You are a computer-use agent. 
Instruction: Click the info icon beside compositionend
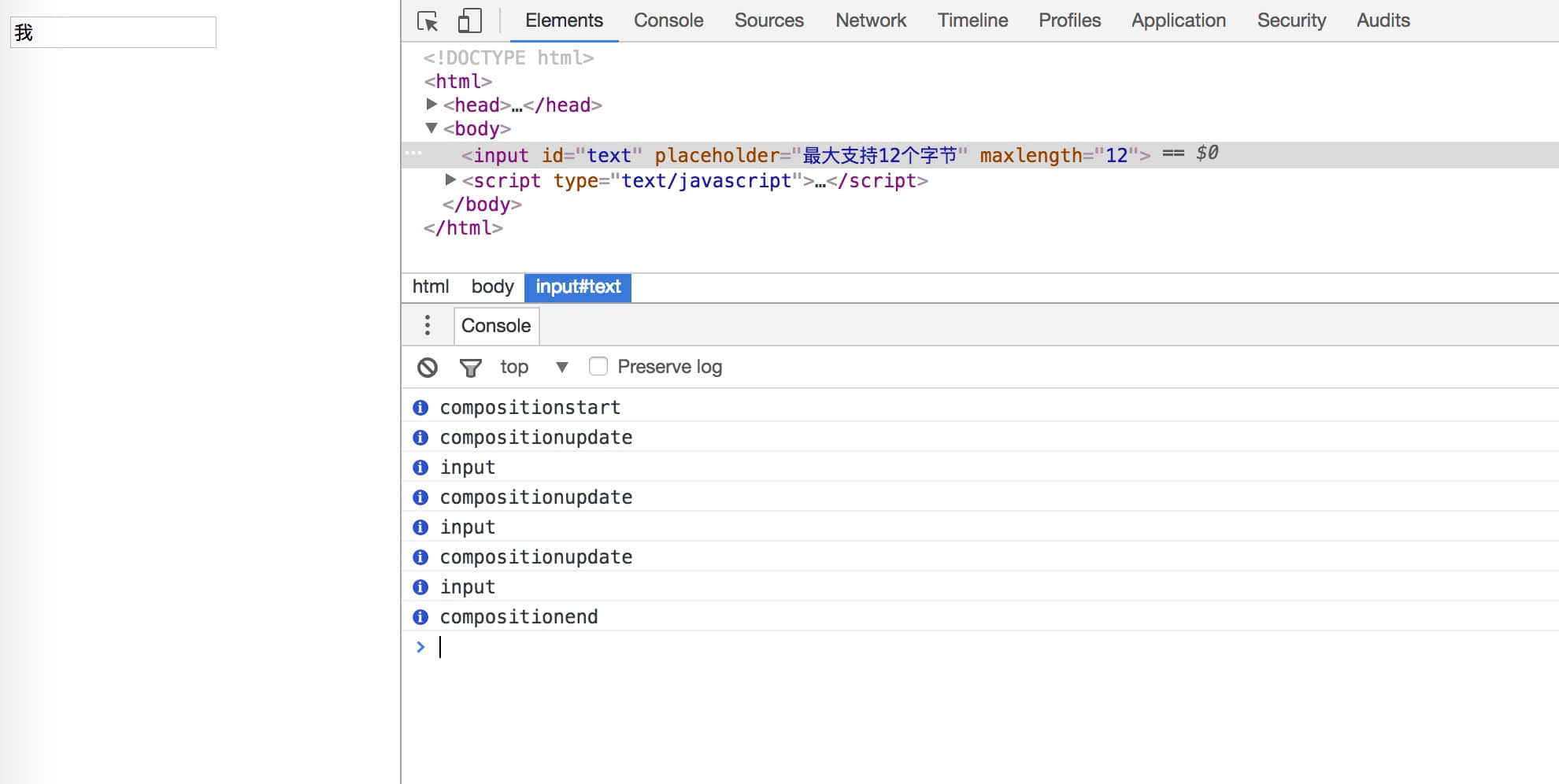click(x=420, y=617)
